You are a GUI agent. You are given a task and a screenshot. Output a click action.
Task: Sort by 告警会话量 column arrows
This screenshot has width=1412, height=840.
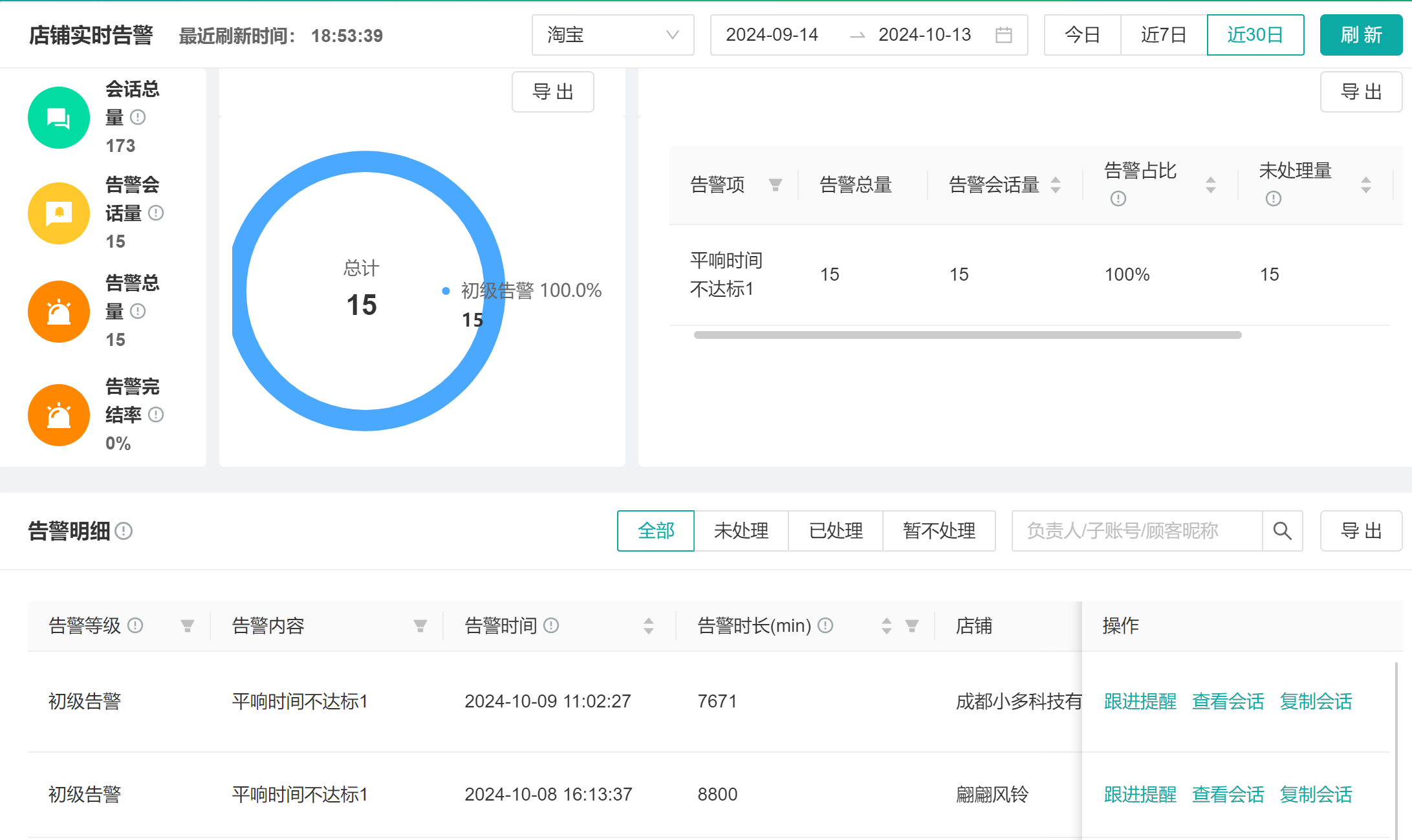click(x=1056, y=185)
